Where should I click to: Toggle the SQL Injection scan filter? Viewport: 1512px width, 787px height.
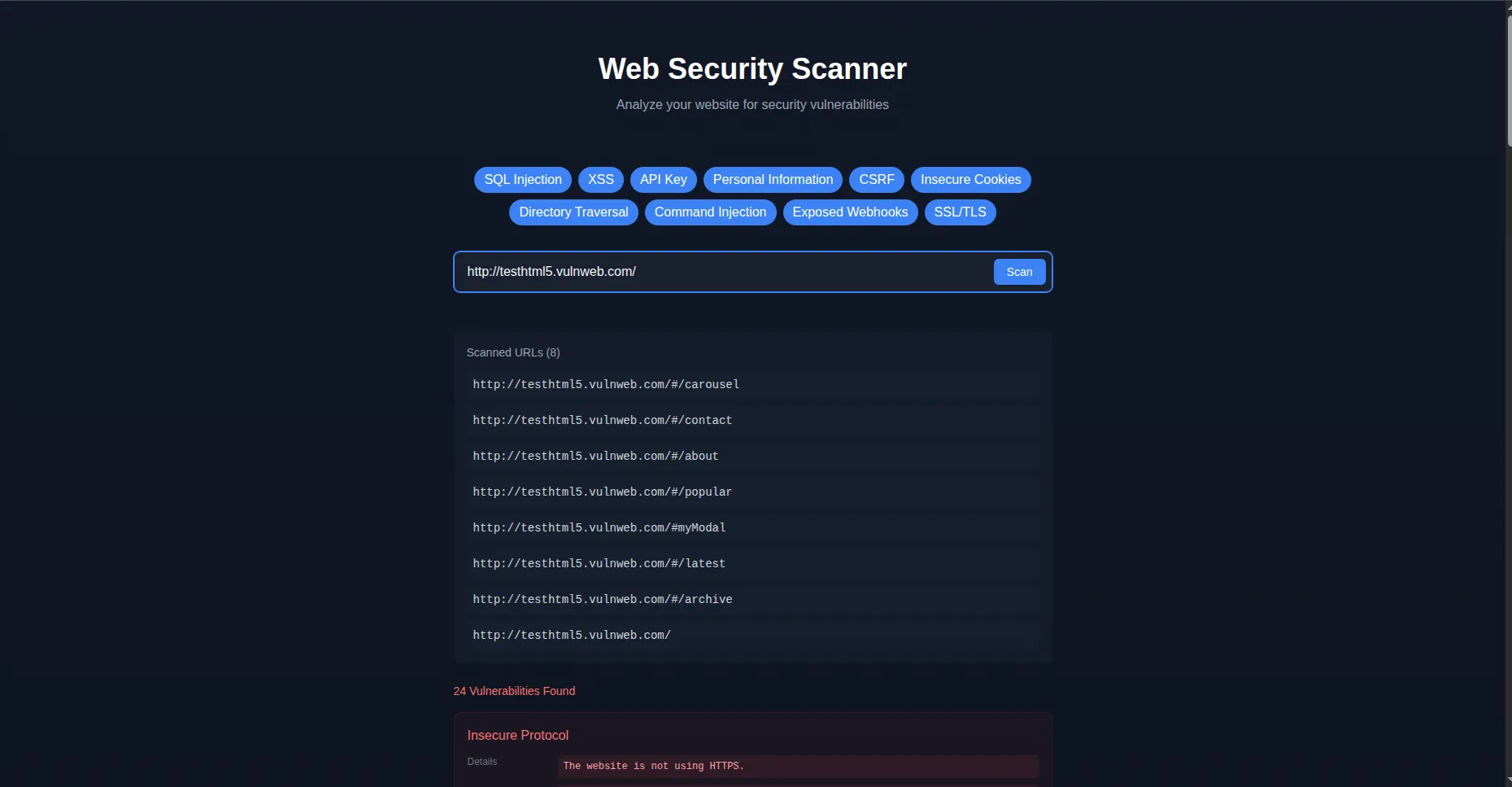click(x=522, y=180)
